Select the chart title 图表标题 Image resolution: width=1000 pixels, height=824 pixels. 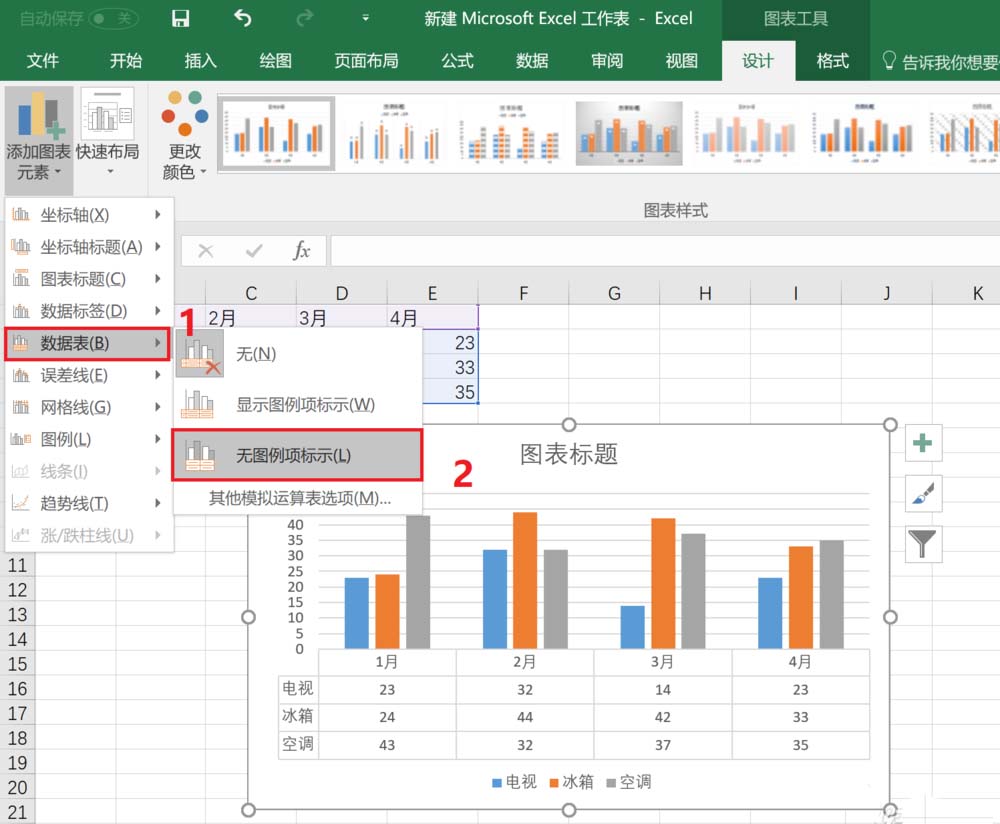tap(569, 454)
